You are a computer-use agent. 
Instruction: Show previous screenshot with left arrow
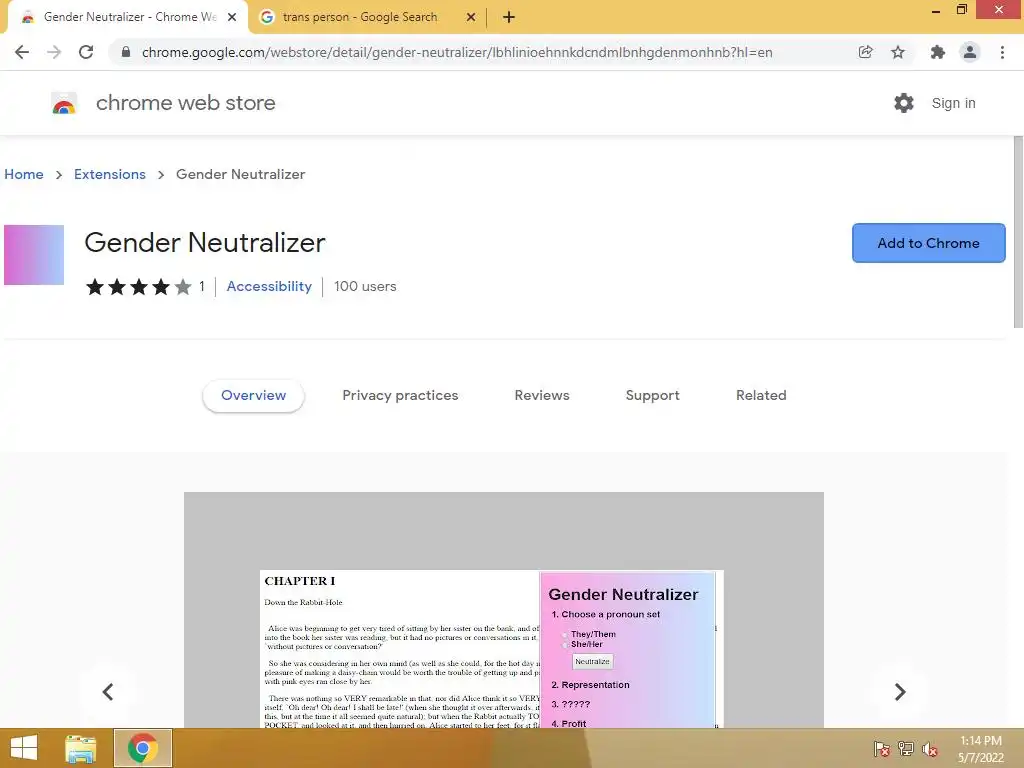(x=108, y=692)
